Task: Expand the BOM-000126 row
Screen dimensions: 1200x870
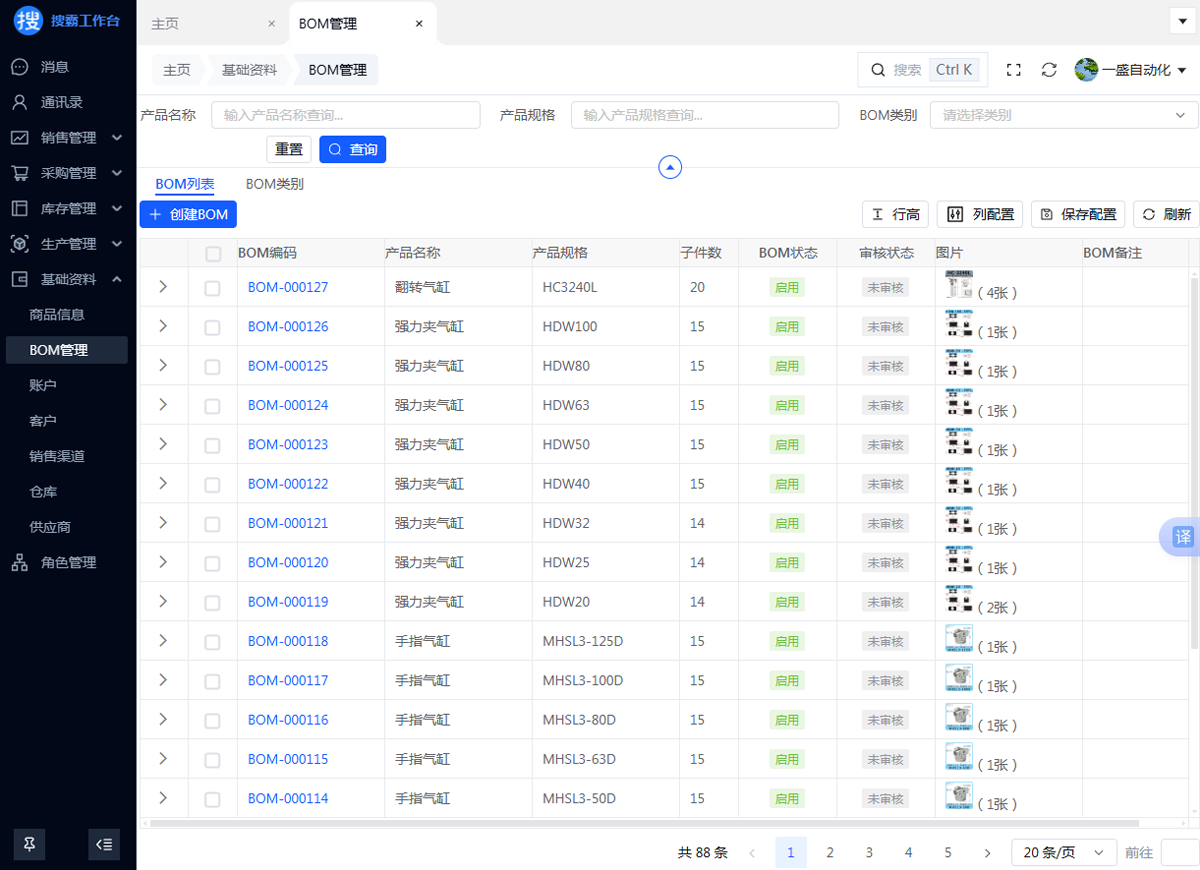Action: tap(163, 326)
